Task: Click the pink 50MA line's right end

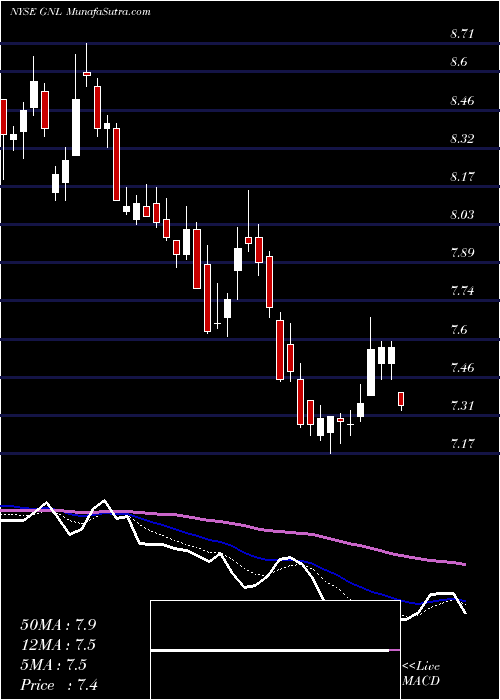Action: (x=464, y=565)
